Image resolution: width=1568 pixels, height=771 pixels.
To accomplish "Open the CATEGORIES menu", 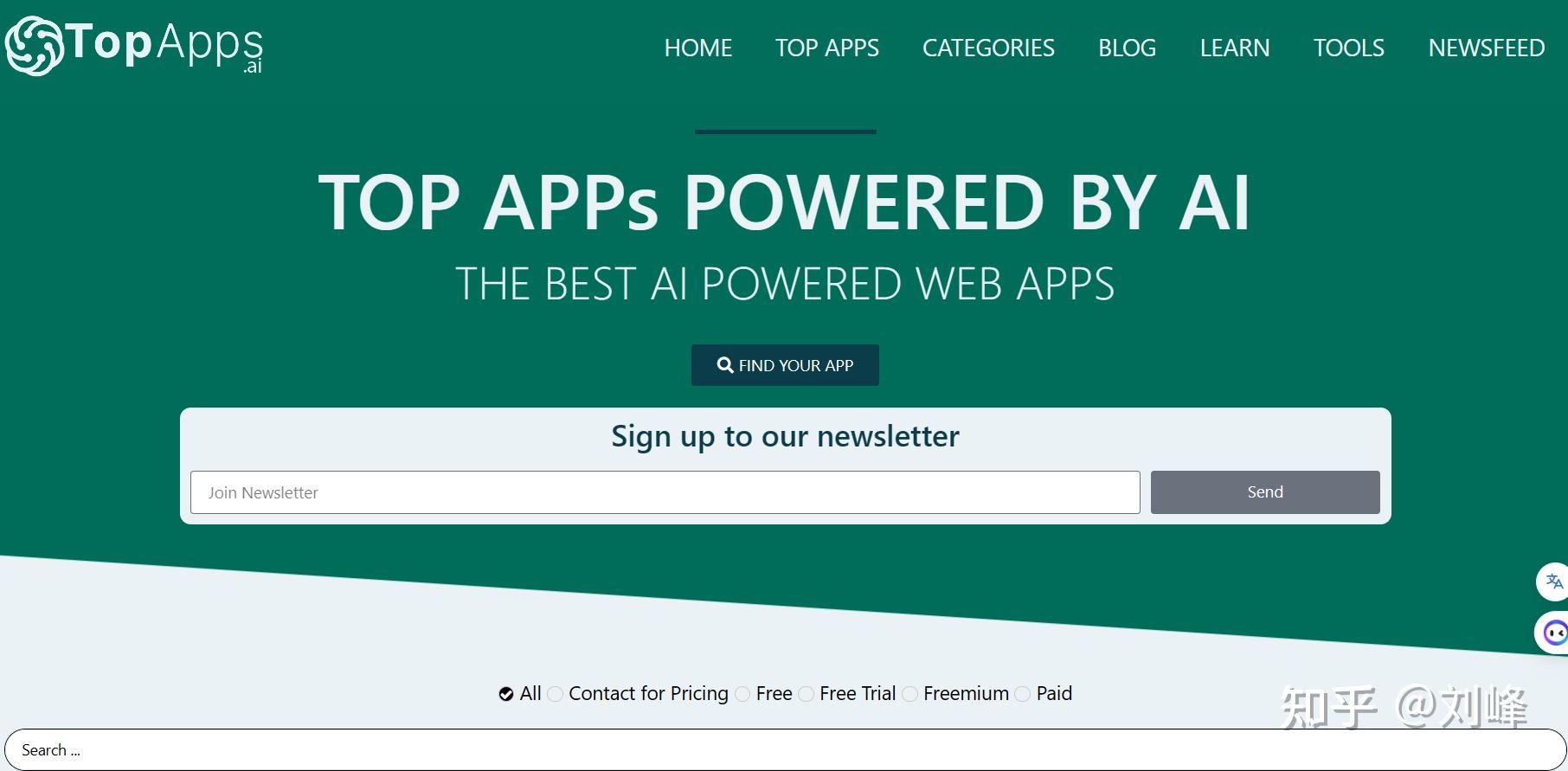I will 988,48.
